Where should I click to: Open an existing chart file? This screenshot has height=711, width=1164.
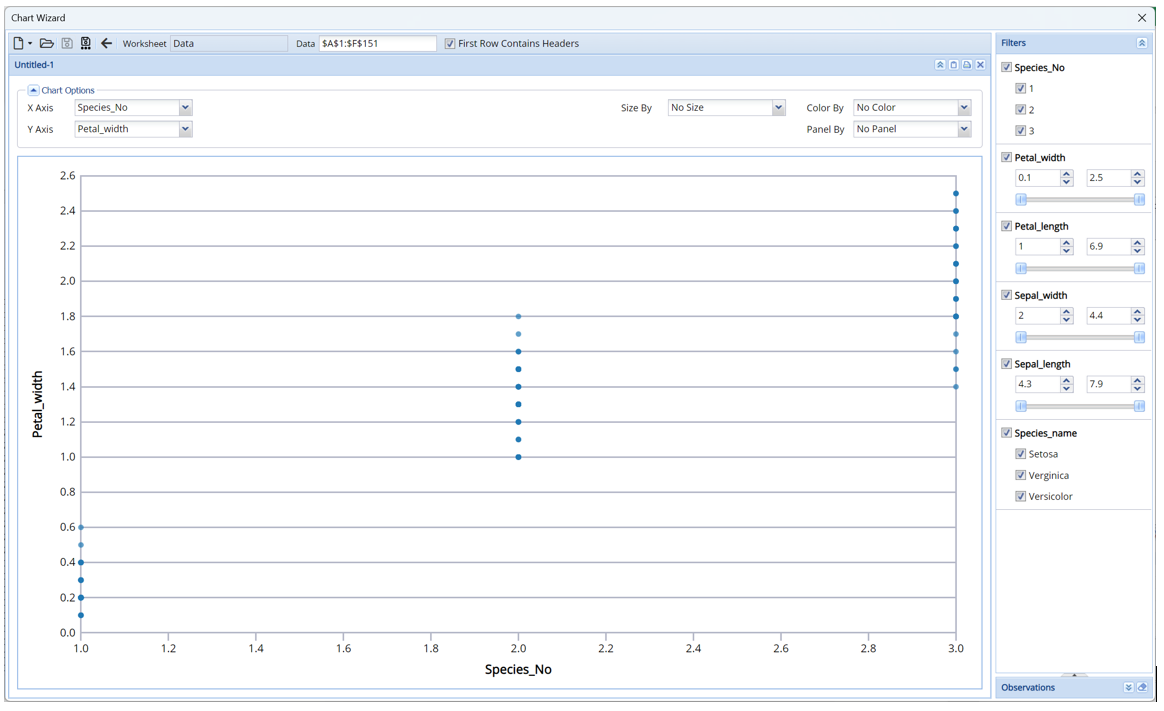tap(46, 43)
